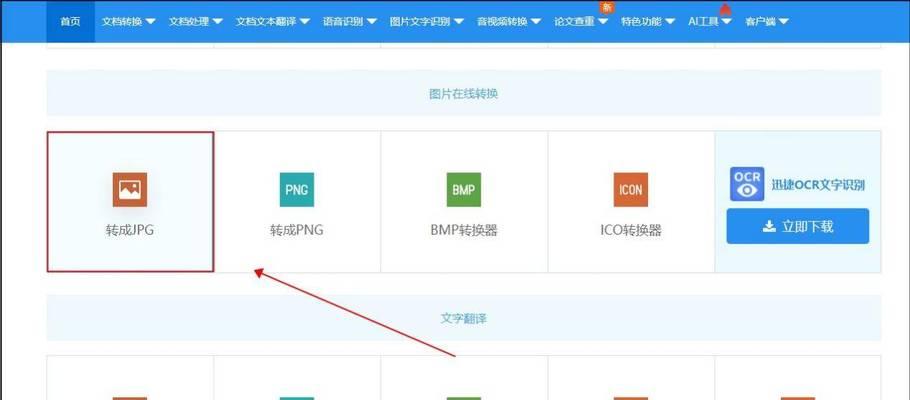Viewport: 910px width, 400px height.
Task: Click the BMP转换器 label
Action: point(464,230)
